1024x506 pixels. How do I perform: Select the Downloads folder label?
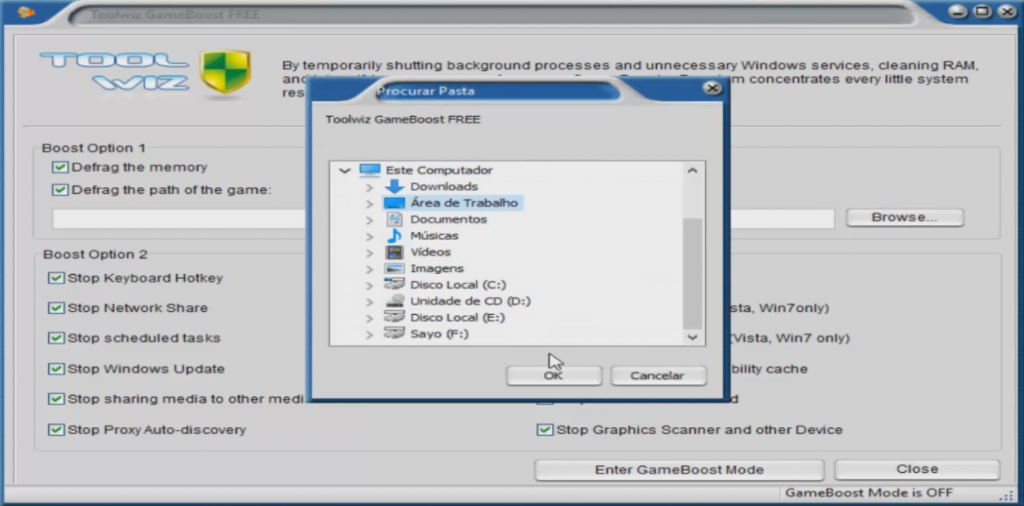click(444, 187)
